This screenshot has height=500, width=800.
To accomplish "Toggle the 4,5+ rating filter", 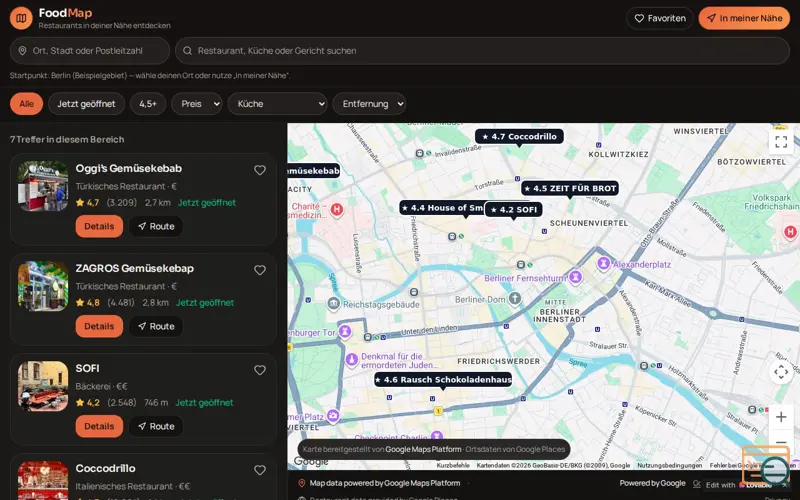I will (x=148, y=104).
